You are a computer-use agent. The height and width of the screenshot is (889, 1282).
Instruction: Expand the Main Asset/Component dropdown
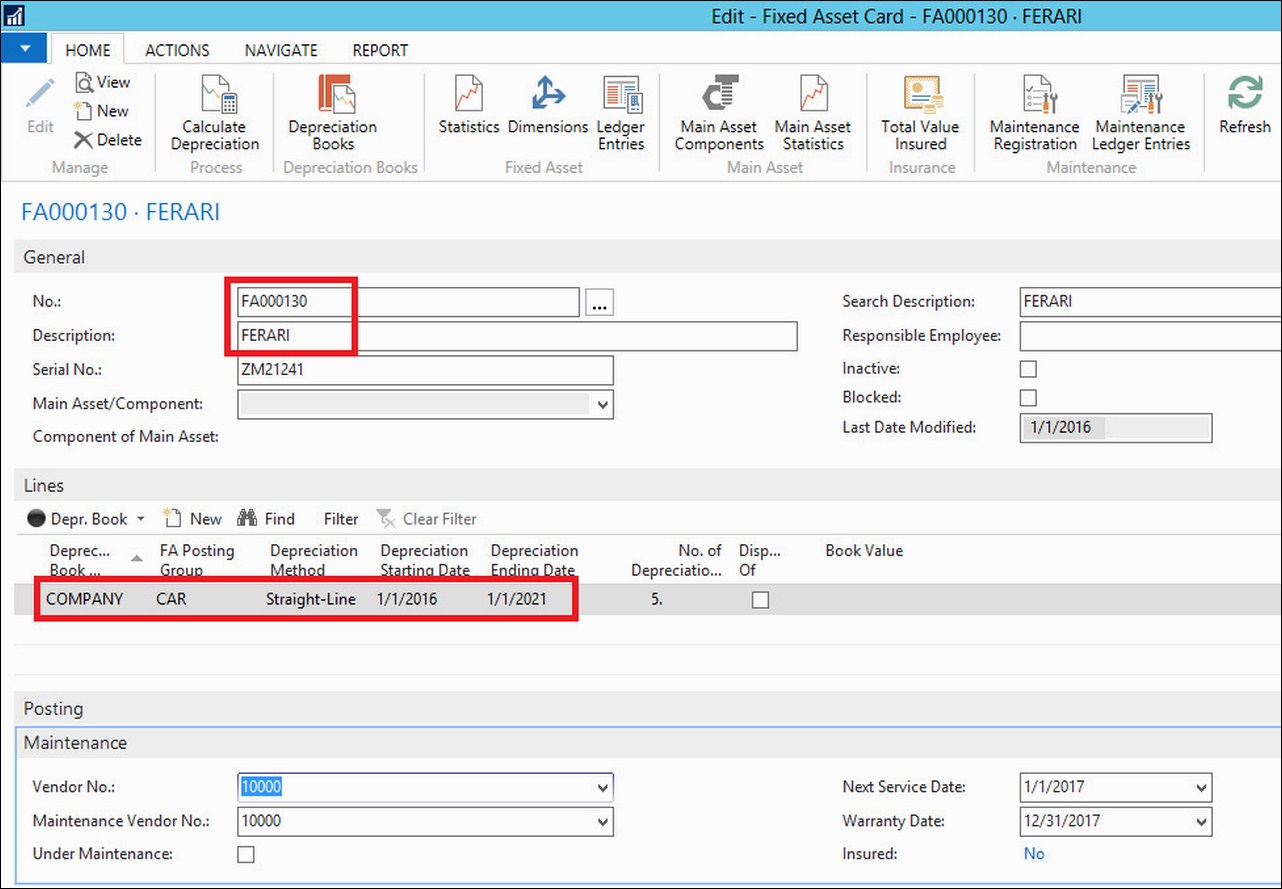pyautogui.click(x=602, y=405)
